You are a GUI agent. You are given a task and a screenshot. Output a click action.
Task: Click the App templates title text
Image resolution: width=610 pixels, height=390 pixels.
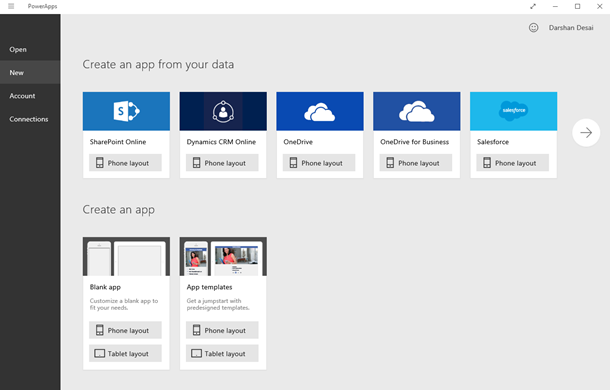point(209,287)
